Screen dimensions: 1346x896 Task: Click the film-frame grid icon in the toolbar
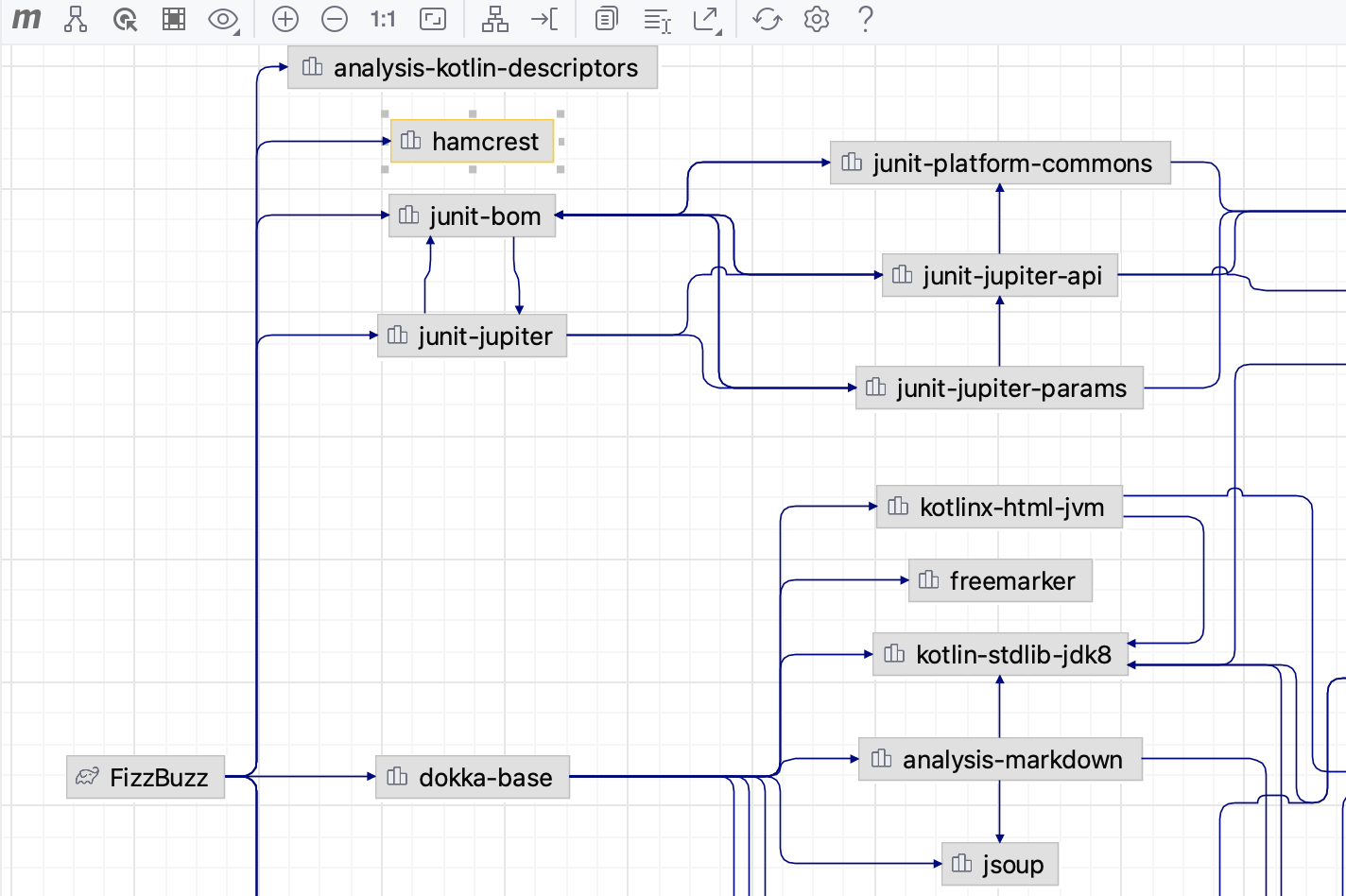(174, 19)
